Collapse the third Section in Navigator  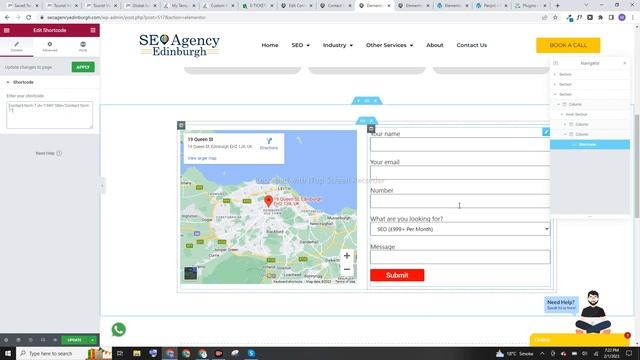tap(555, 94)
